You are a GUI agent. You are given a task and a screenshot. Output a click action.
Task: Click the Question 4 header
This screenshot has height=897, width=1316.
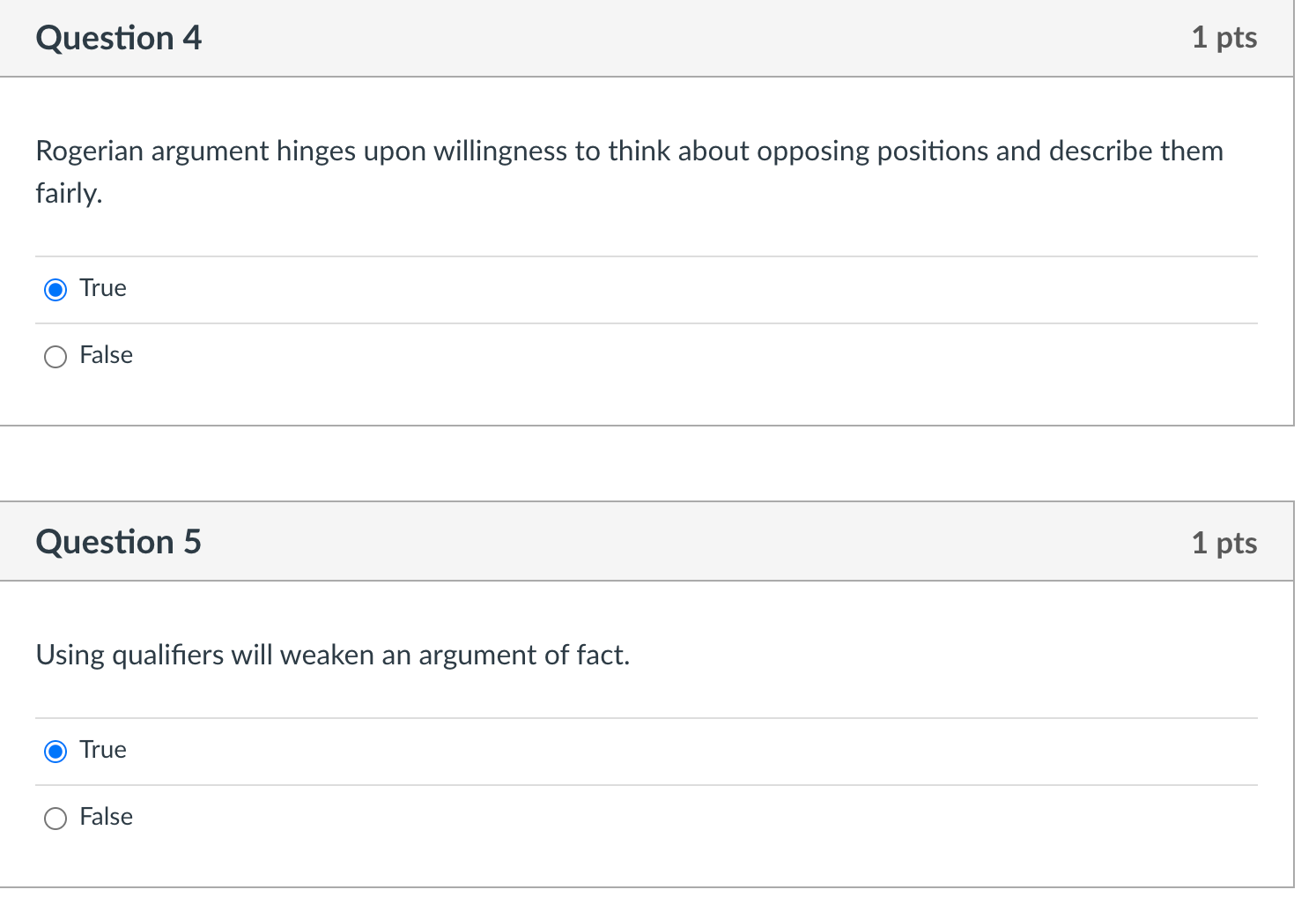click(x=119, y=38)
